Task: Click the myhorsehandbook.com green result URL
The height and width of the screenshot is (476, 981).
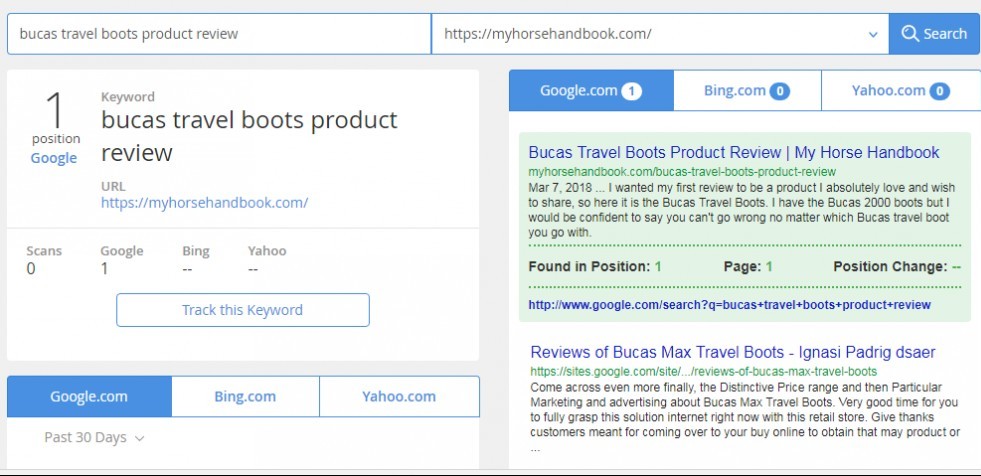Action: [x=682, y=172]
